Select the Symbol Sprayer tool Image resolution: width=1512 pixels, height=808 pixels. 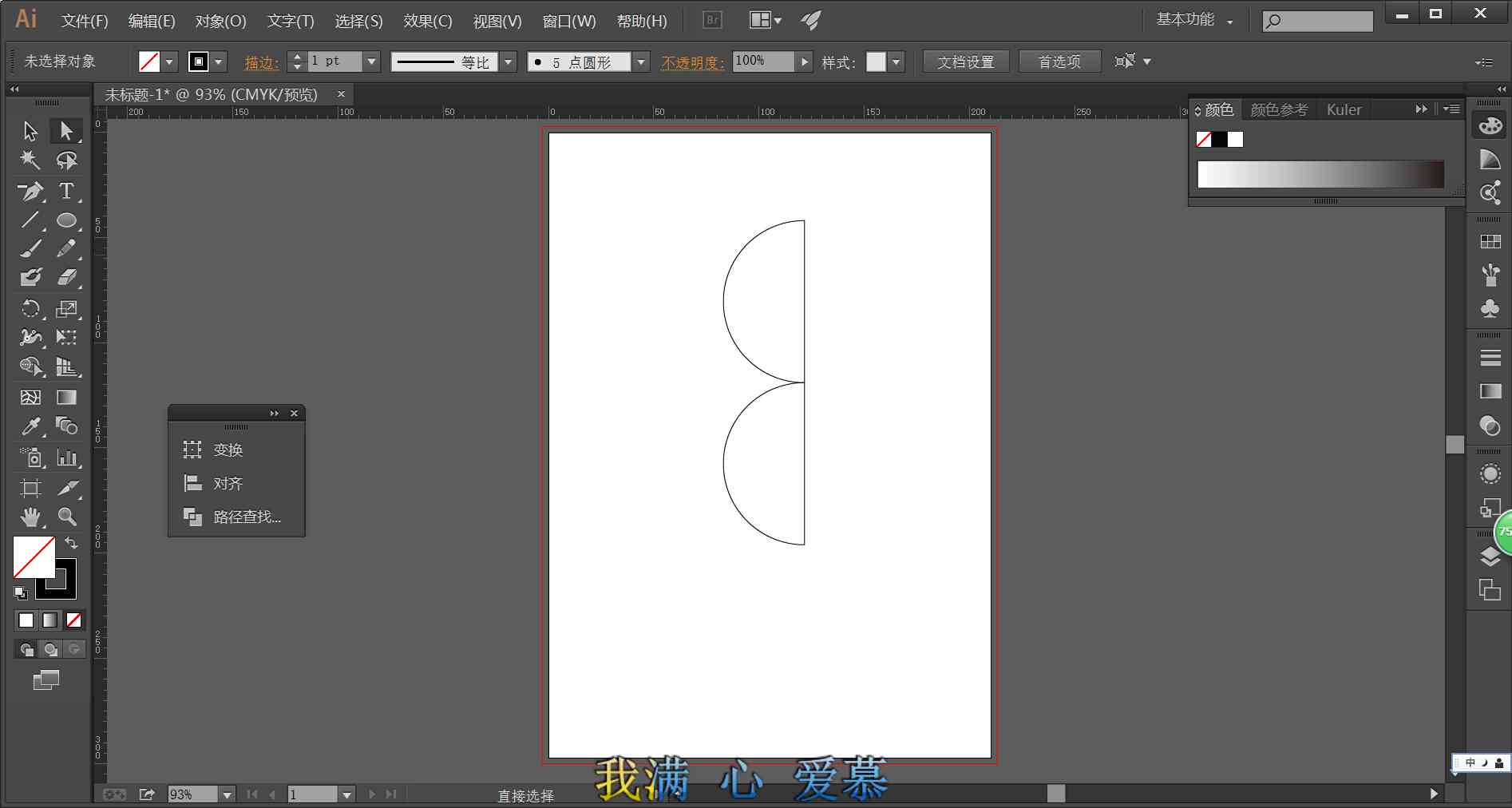click(x=30, y=457)
